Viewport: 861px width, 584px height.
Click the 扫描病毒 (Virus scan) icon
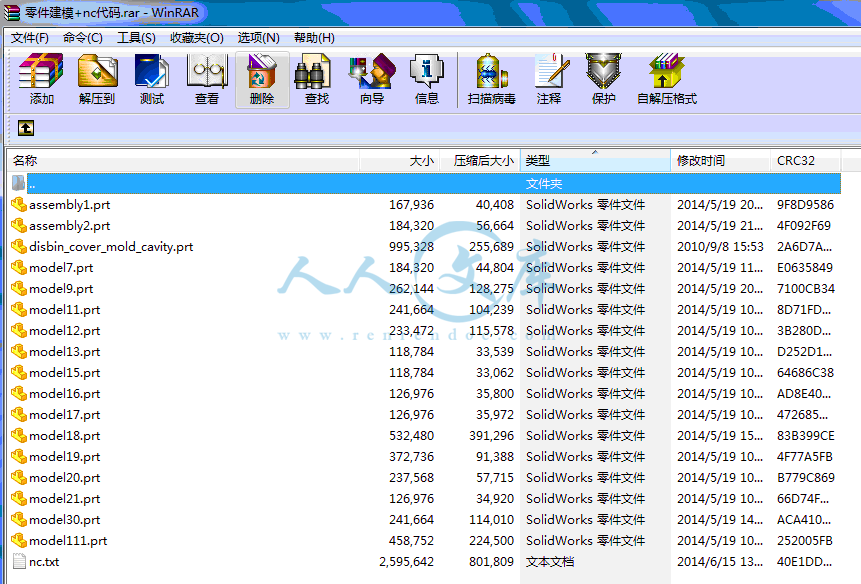[491, 71]
